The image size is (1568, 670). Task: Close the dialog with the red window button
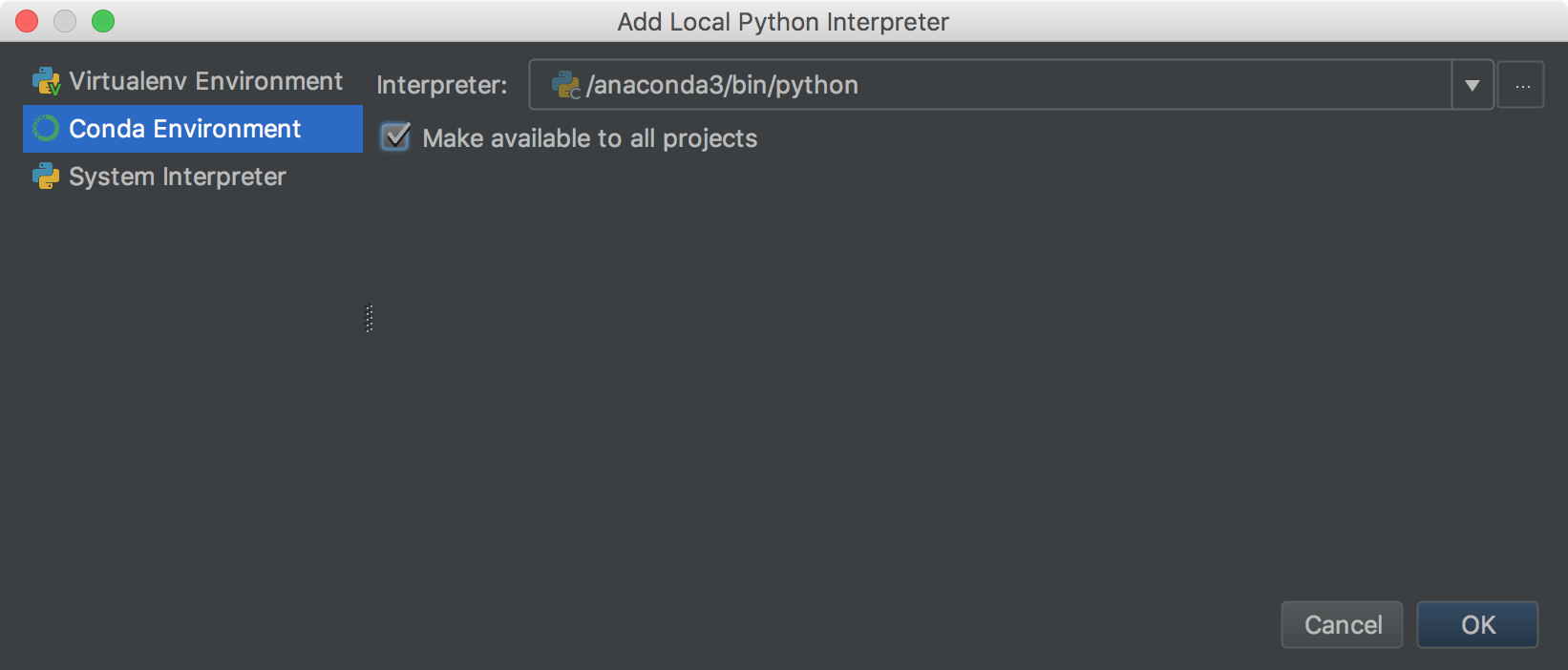coord(27,21)
